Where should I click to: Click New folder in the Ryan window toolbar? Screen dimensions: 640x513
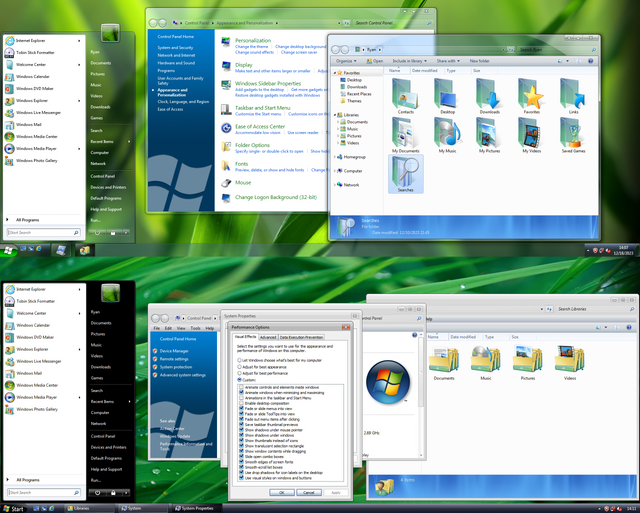(479, 61)
